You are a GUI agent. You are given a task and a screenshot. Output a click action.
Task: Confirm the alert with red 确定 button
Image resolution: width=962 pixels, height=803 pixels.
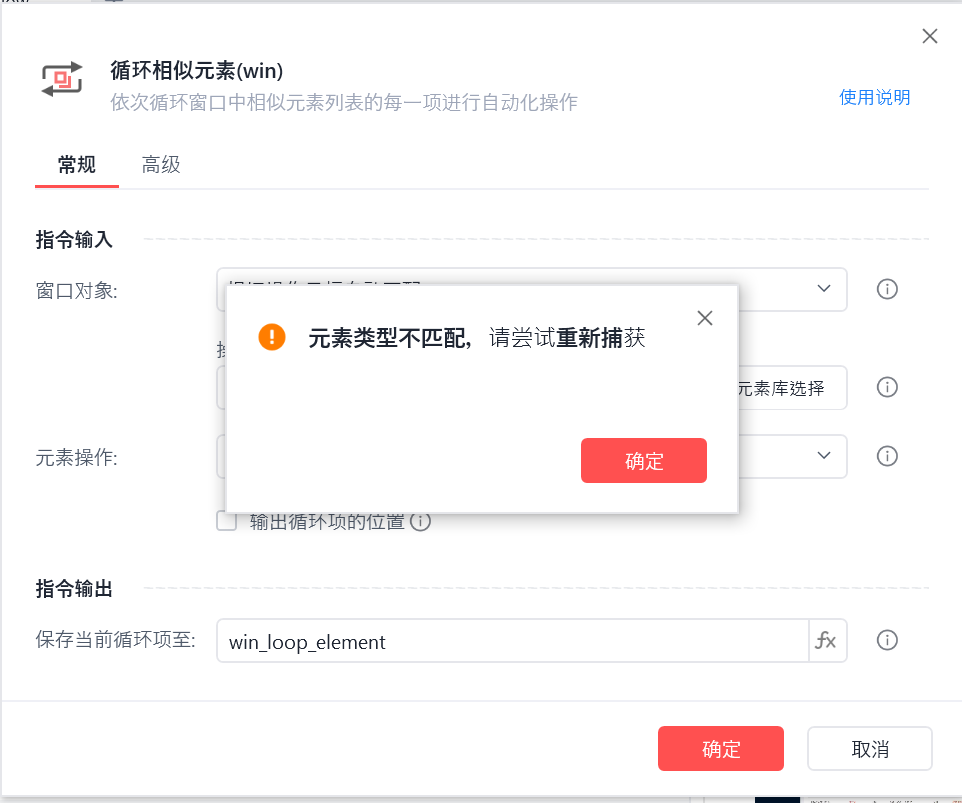[x=644, y=461]
